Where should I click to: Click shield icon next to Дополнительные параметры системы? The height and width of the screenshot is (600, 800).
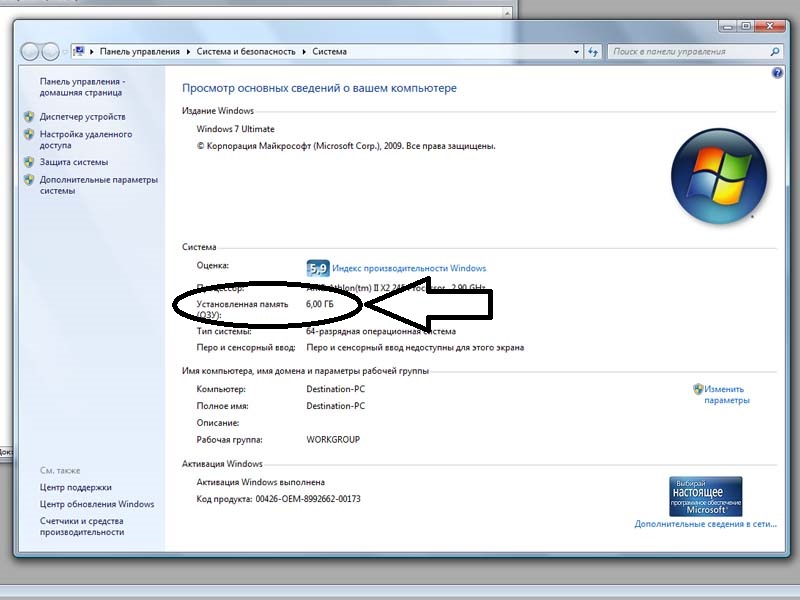point(29,180)
